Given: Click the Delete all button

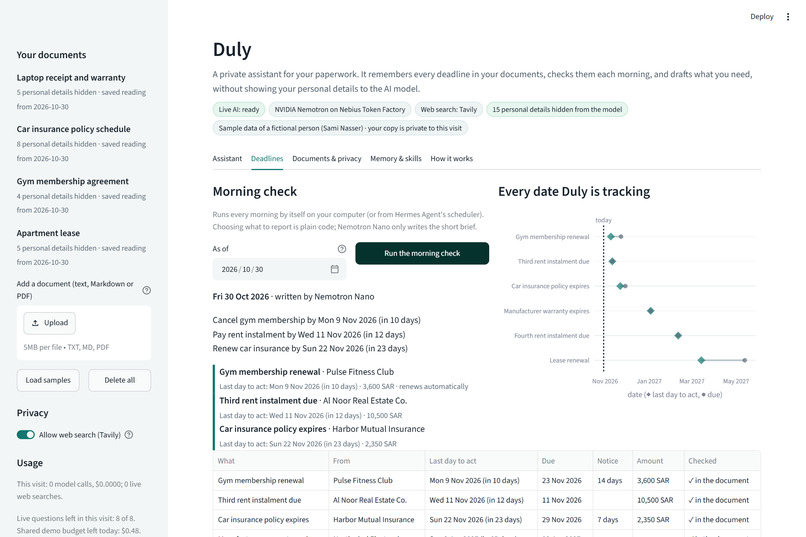Looking at the screenshot, I should (119, 380).
